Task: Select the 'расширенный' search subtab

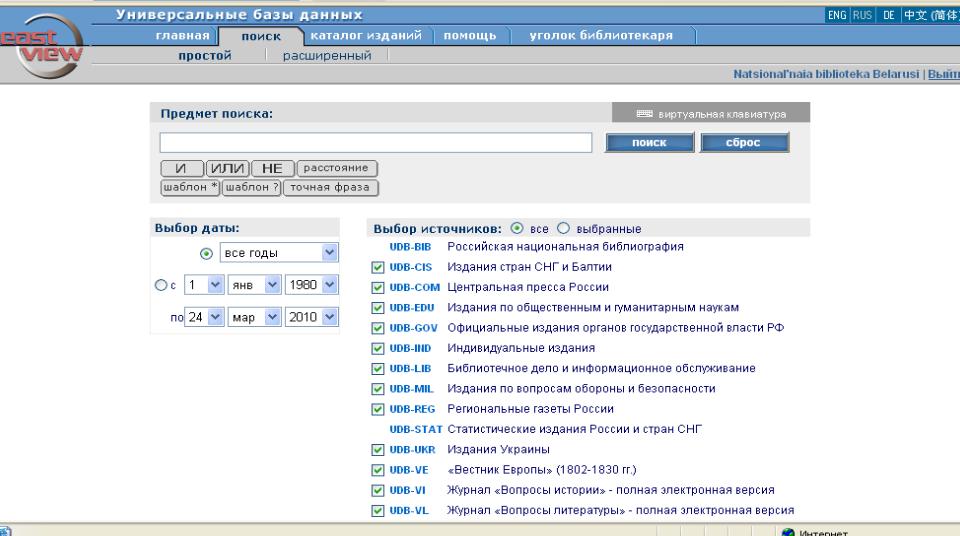Action: click(327, 56)
